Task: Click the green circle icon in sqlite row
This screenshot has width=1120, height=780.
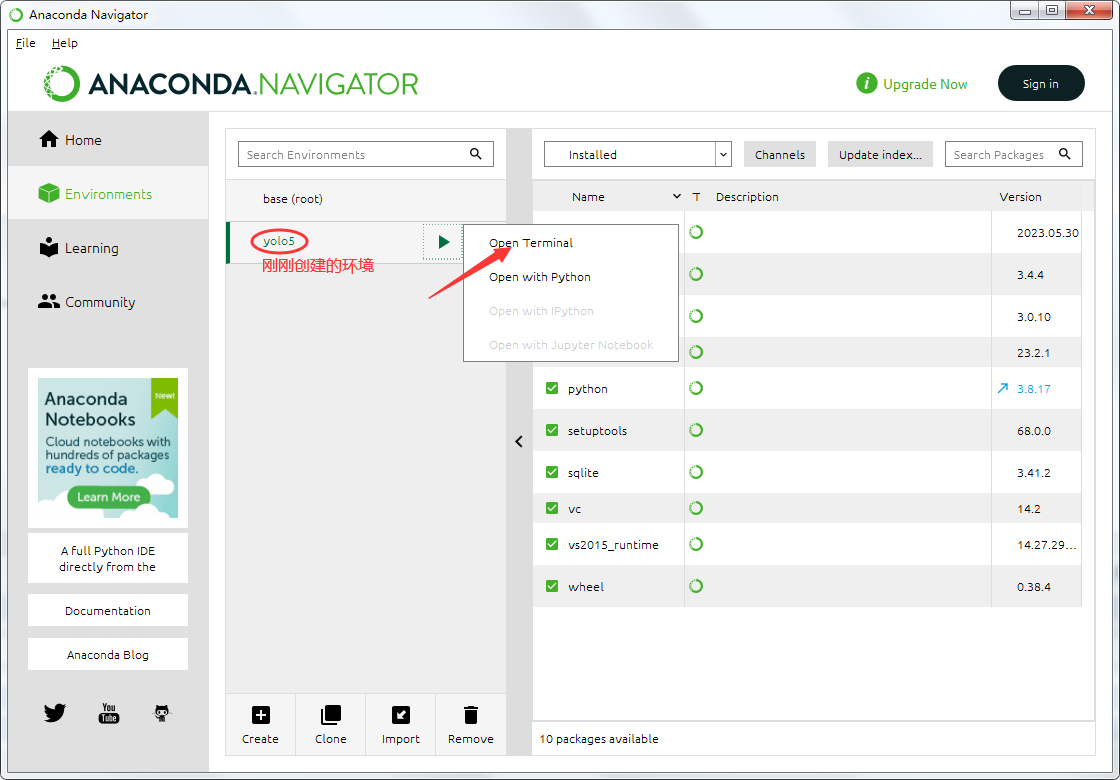Action: click(x=696, y=472)
